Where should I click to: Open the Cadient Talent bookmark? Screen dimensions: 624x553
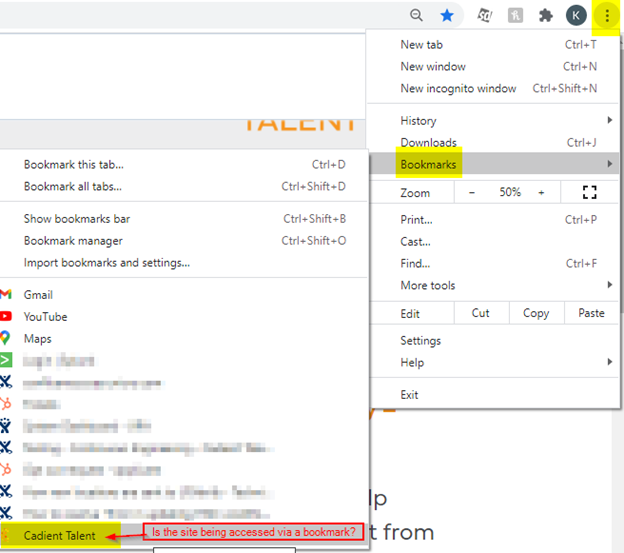[60, 535]
